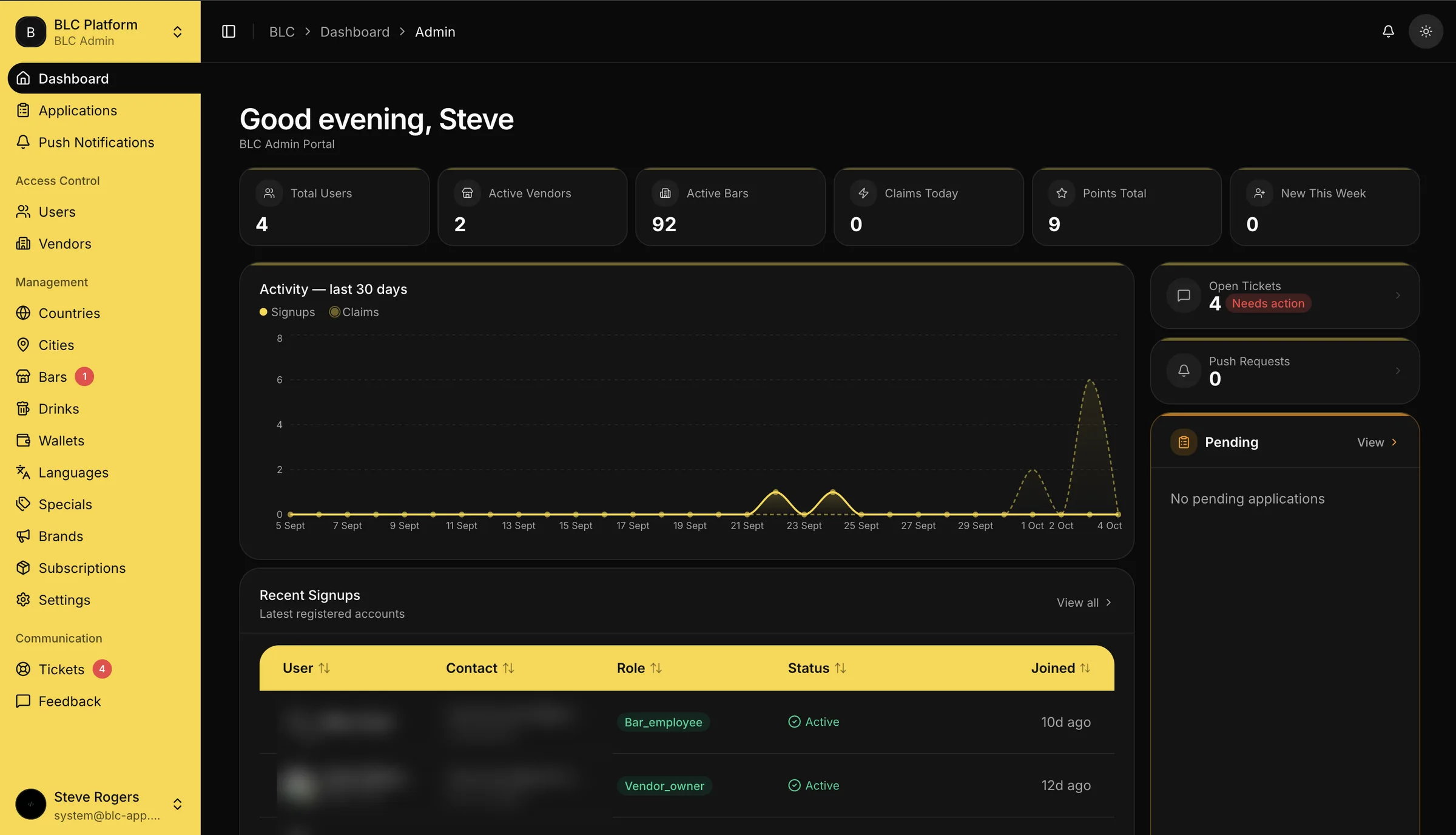
Task: Sort the table by Contact column
Action: coord(480,668)
